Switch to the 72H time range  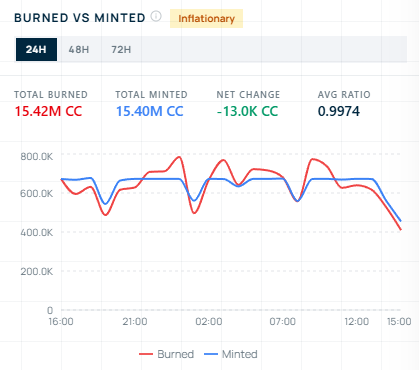[121, 49]
